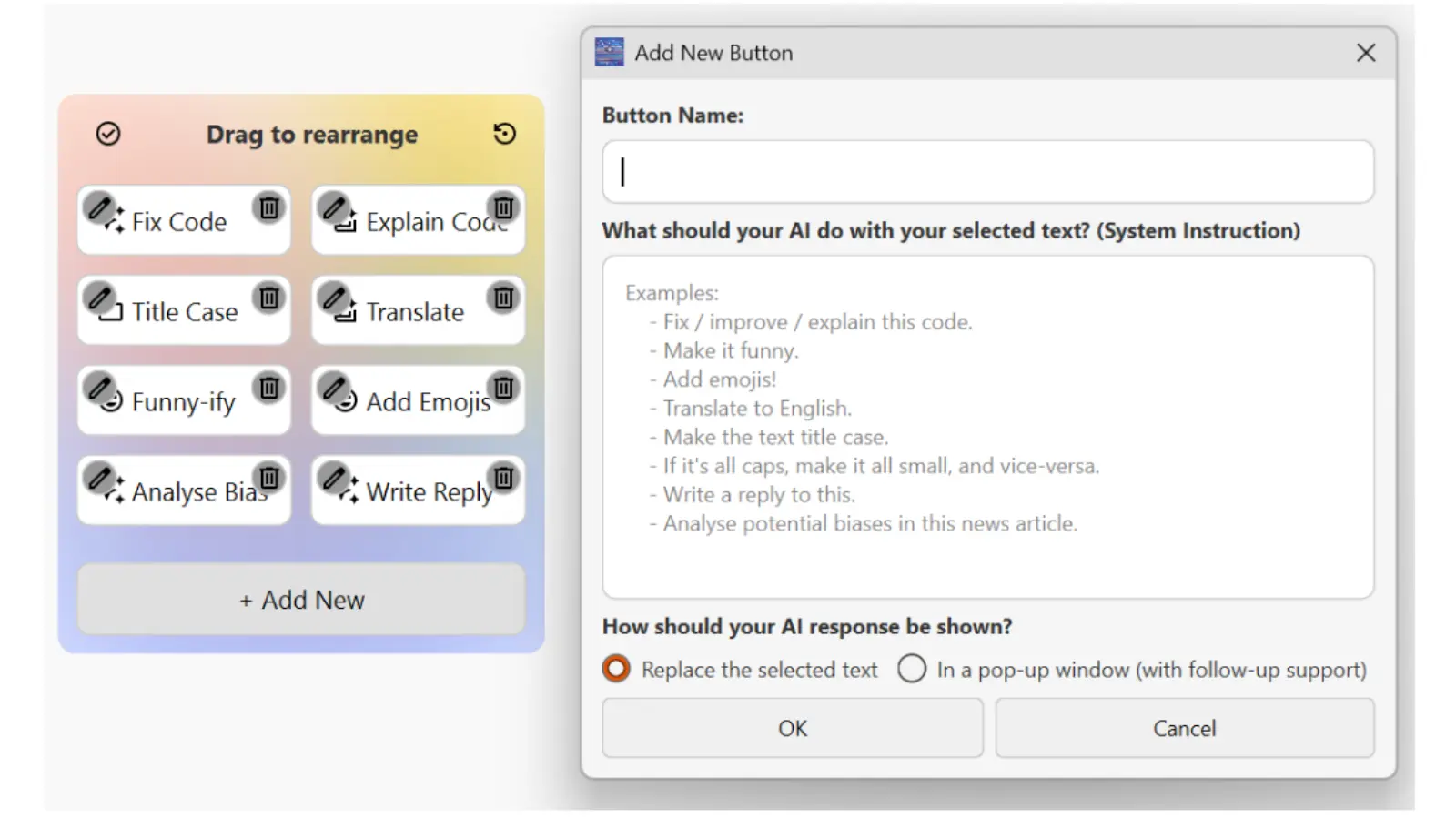The width and height of the screenshot is (1456, 819).
Task: Close the Add New Button dialog
Action: pos(1365,53)
